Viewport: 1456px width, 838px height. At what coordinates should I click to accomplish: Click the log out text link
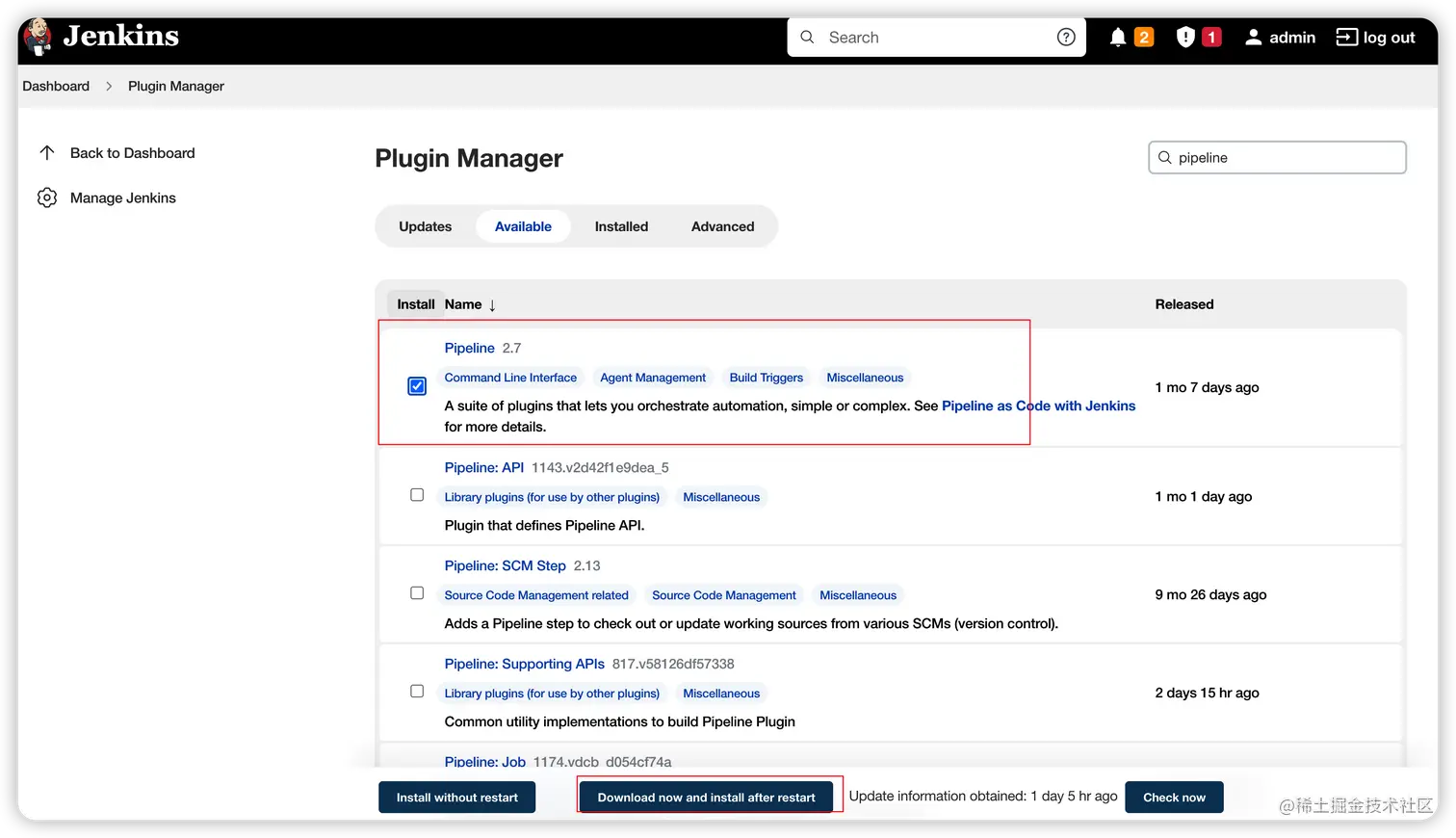point(1390,38)
